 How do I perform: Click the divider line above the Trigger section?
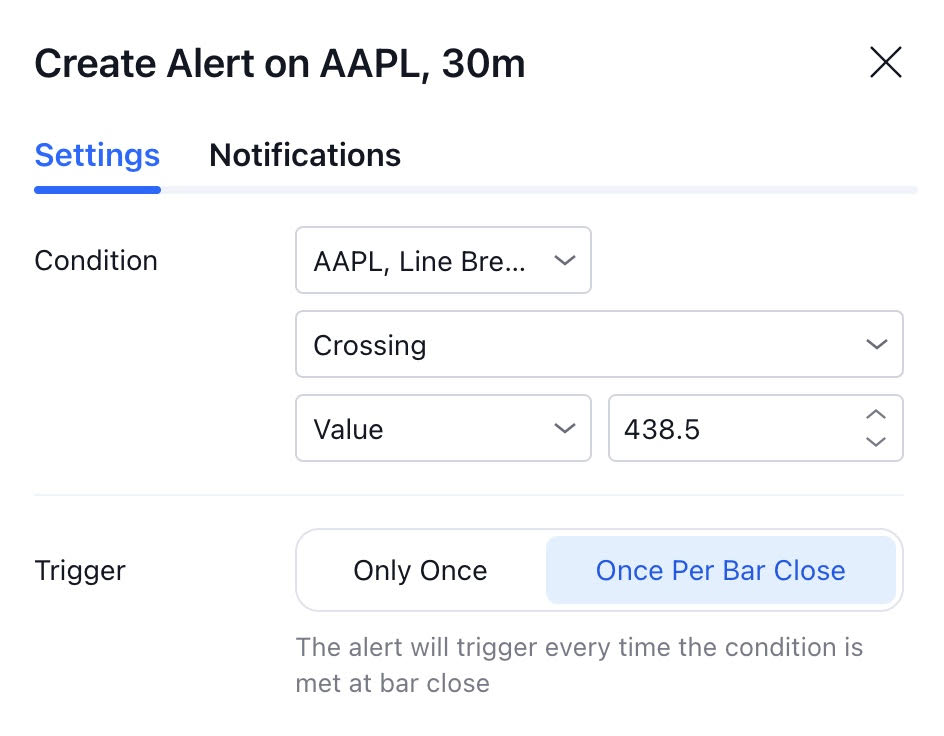tap(468, 495)
